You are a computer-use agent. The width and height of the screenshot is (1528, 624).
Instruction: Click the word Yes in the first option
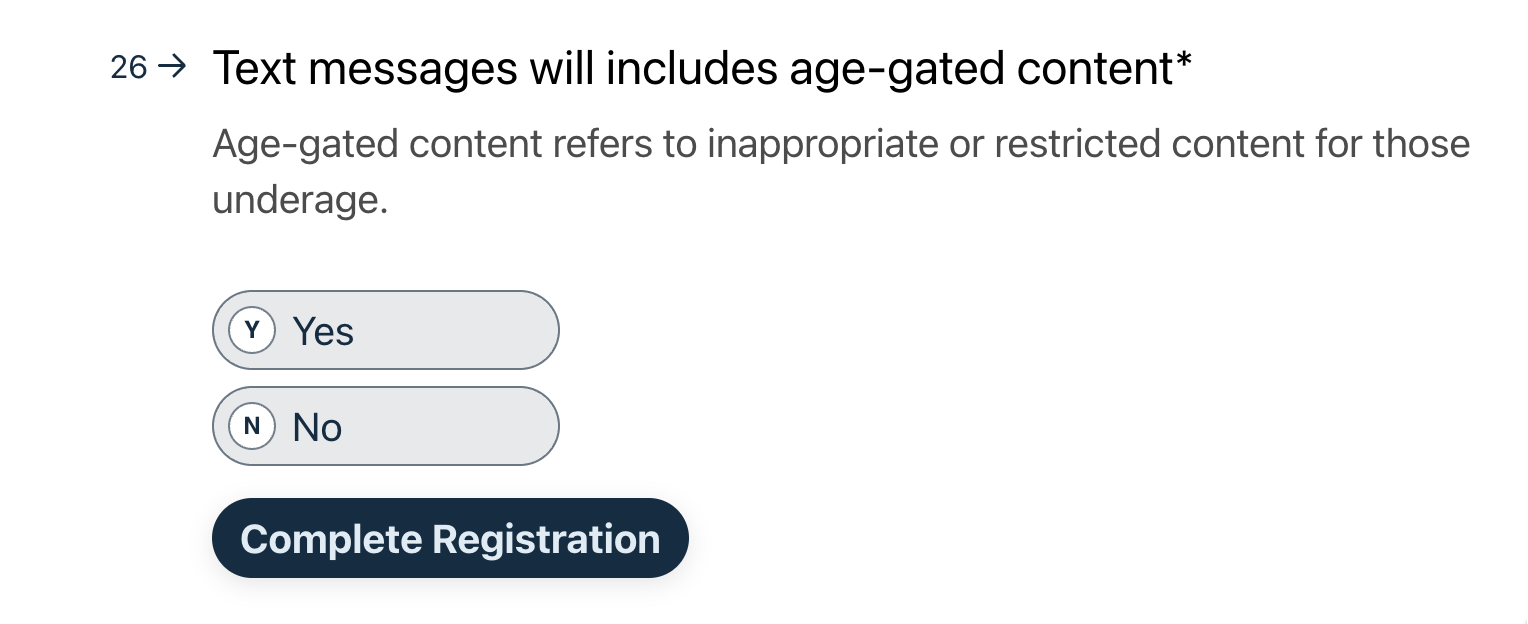point(323,331)
